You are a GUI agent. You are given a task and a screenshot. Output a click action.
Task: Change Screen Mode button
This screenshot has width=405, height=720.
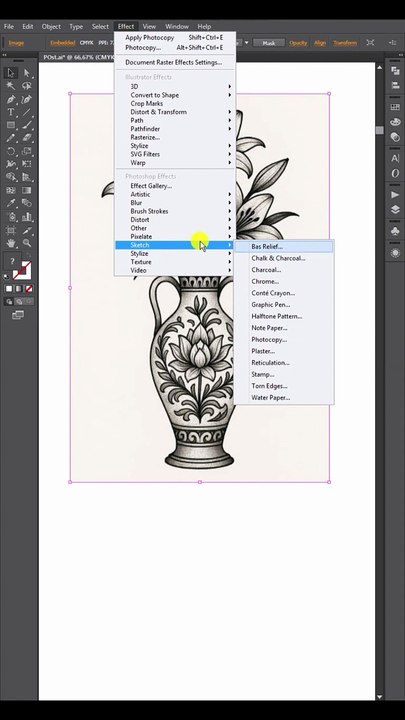click(18, 315)
